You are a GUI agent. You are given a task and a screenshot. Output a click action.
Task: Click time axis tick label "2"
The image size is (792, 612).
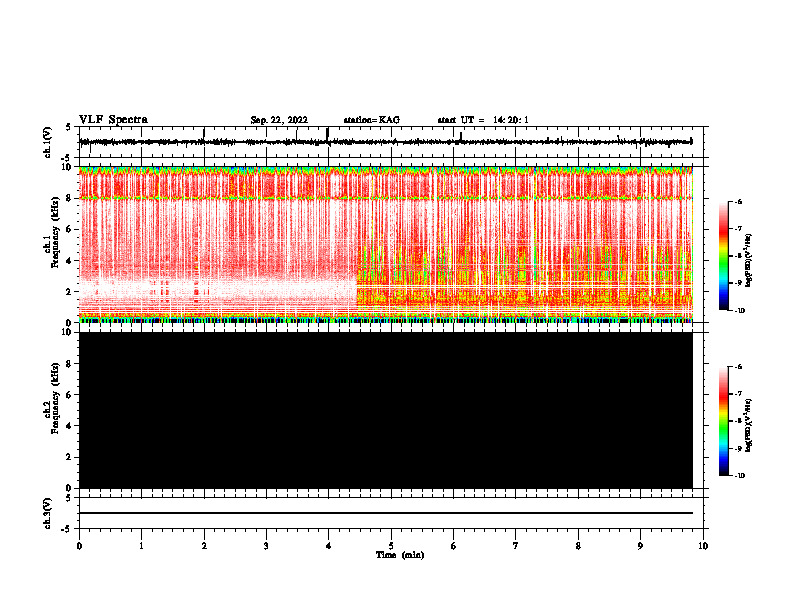[204, 546]
